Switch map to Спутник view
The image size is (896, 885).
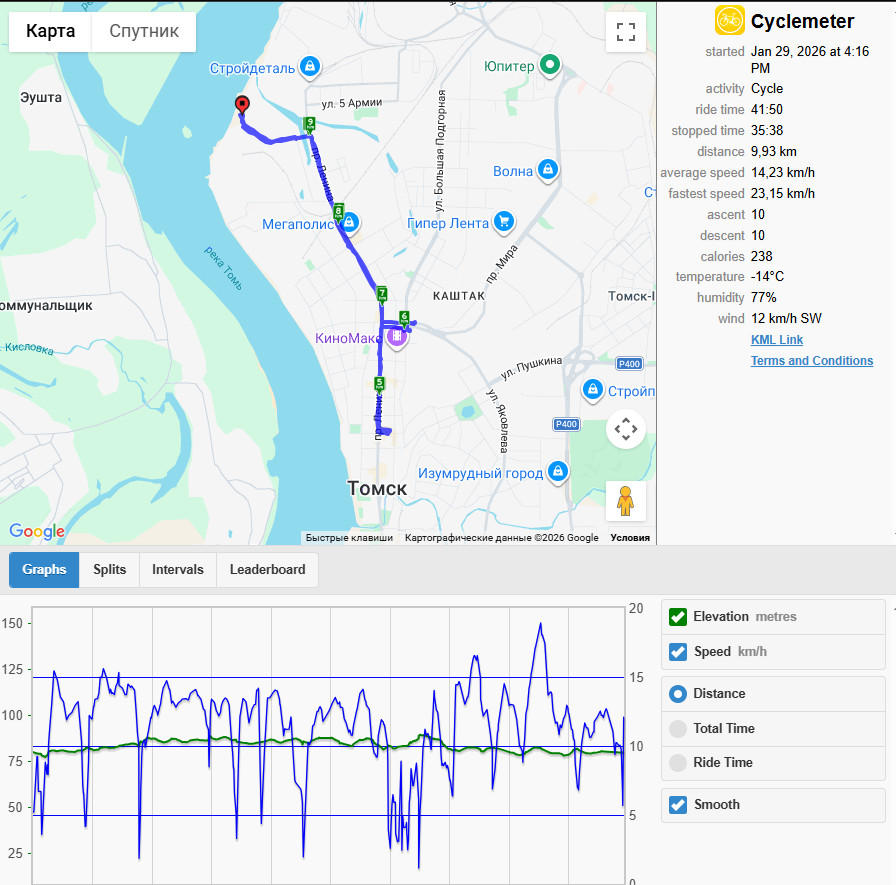click(144, 31)
